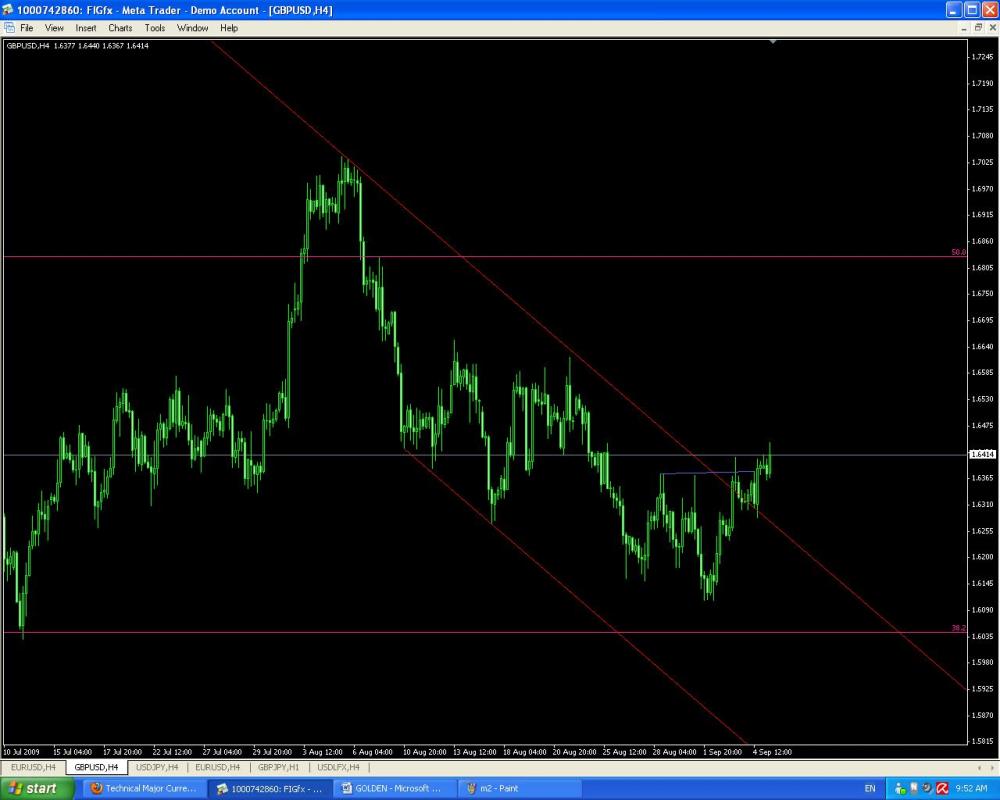Click the 3 Aug 12:00 time label
1000x800 pixels.
pyautogui.click(x=323, y=752)
